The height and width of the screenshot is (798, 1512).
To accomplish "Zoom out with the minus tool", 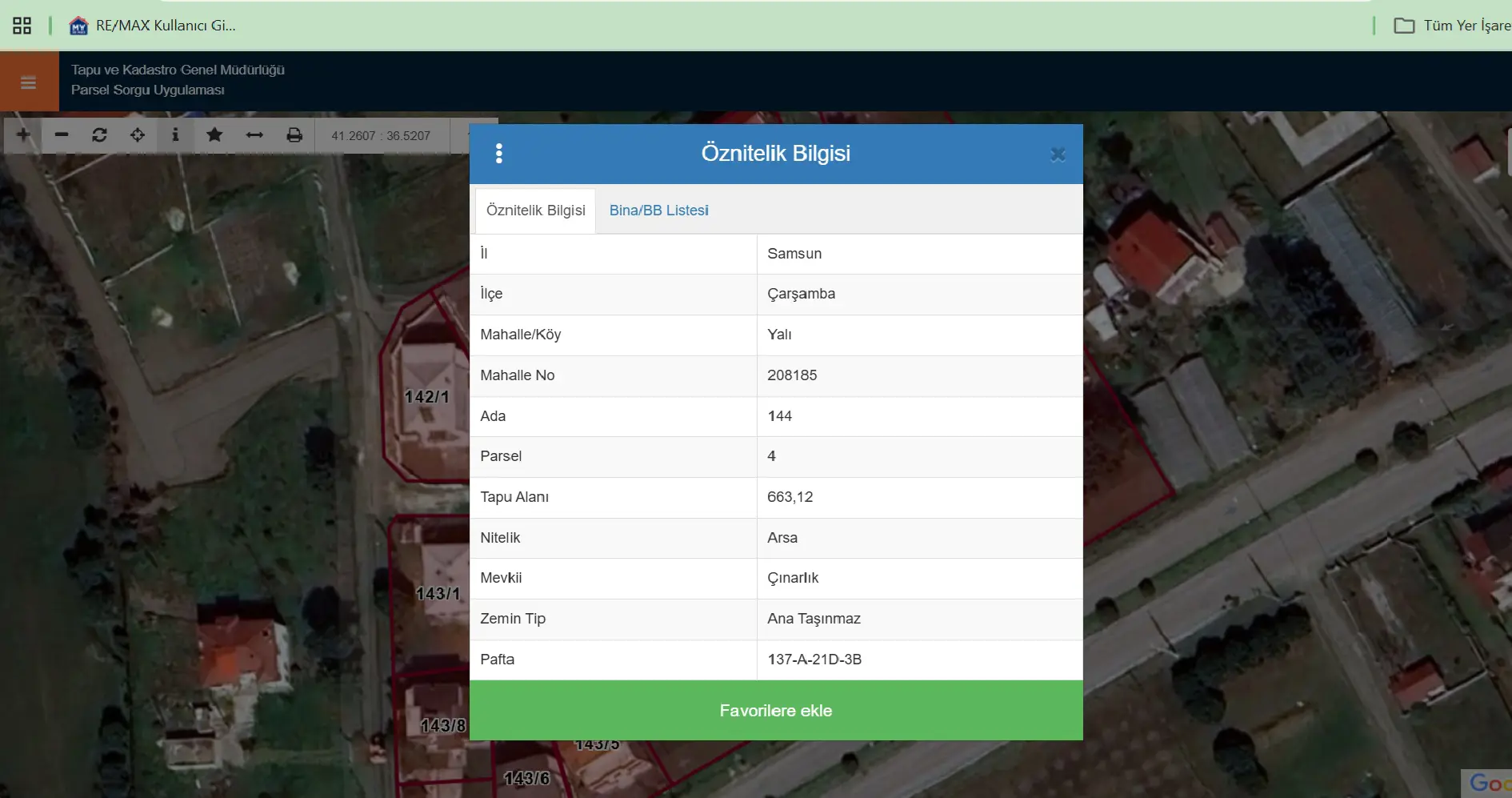I will point(62,134).
